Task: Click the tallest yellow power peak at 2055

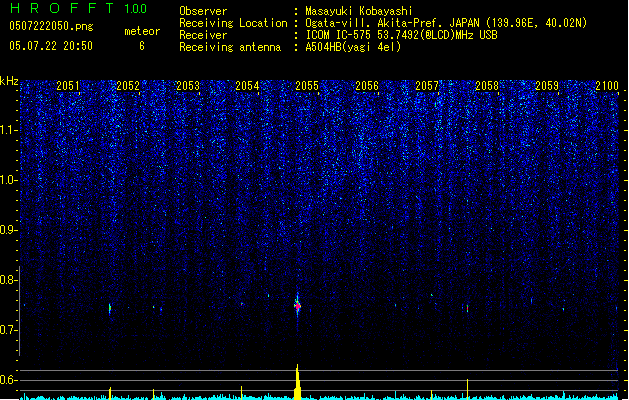Action: coord(297,382)
